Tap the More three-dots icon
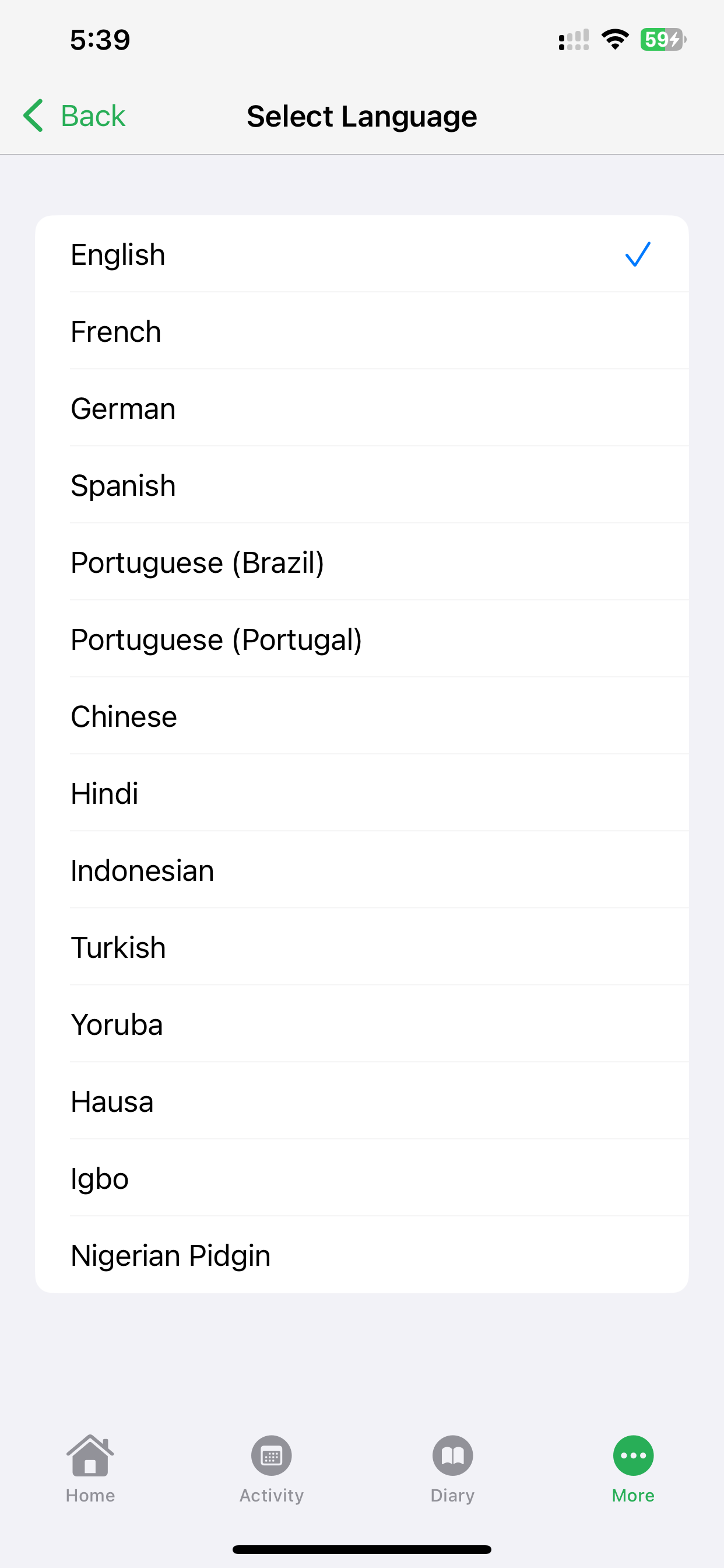Image resolution: width=724 pixels, height=1568 pixels. click(x=632, y=1455)
